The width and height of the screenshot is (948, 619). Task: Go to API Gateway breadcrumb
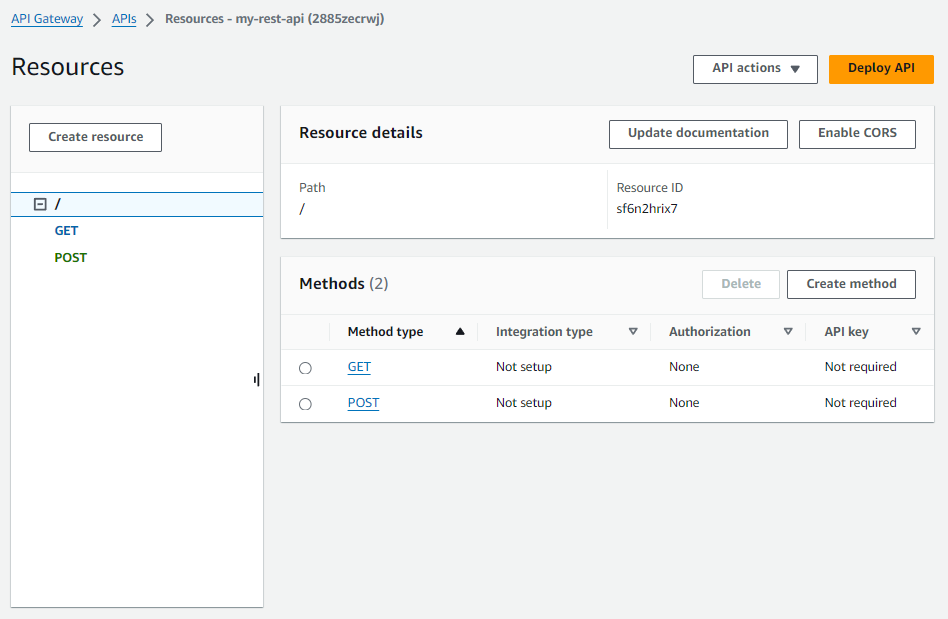click(x=47, y=19)
